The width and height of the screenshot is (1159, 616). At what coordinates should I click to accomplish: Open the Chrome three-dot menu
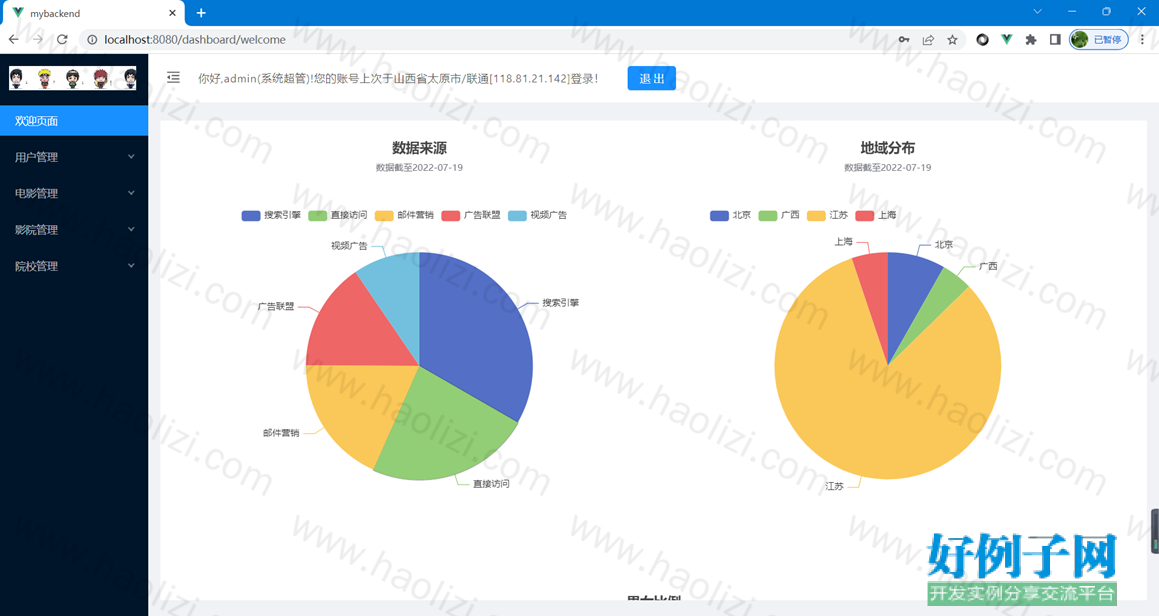pos(1142,40)
